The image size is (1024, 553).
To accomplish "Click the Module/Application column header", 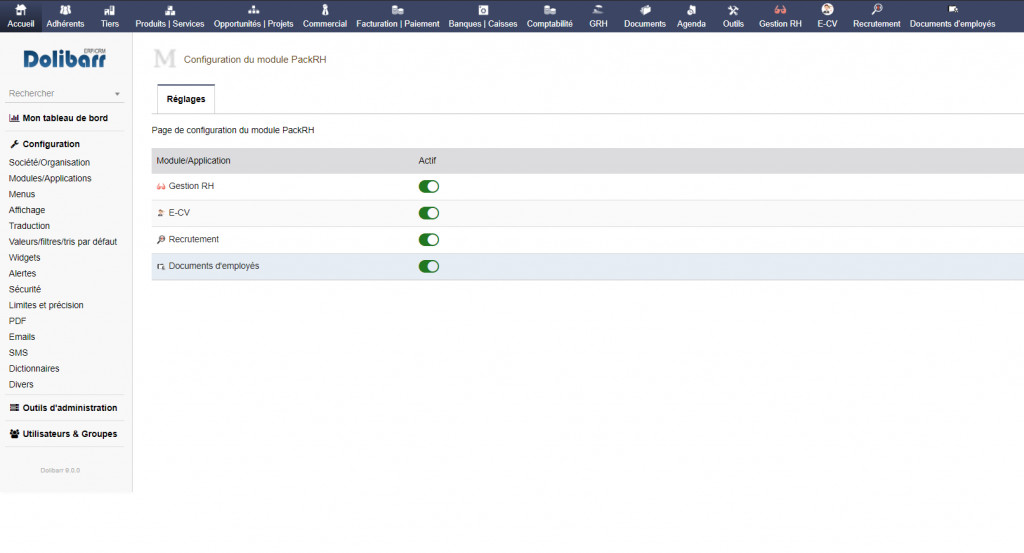I will tap(193, 161).
